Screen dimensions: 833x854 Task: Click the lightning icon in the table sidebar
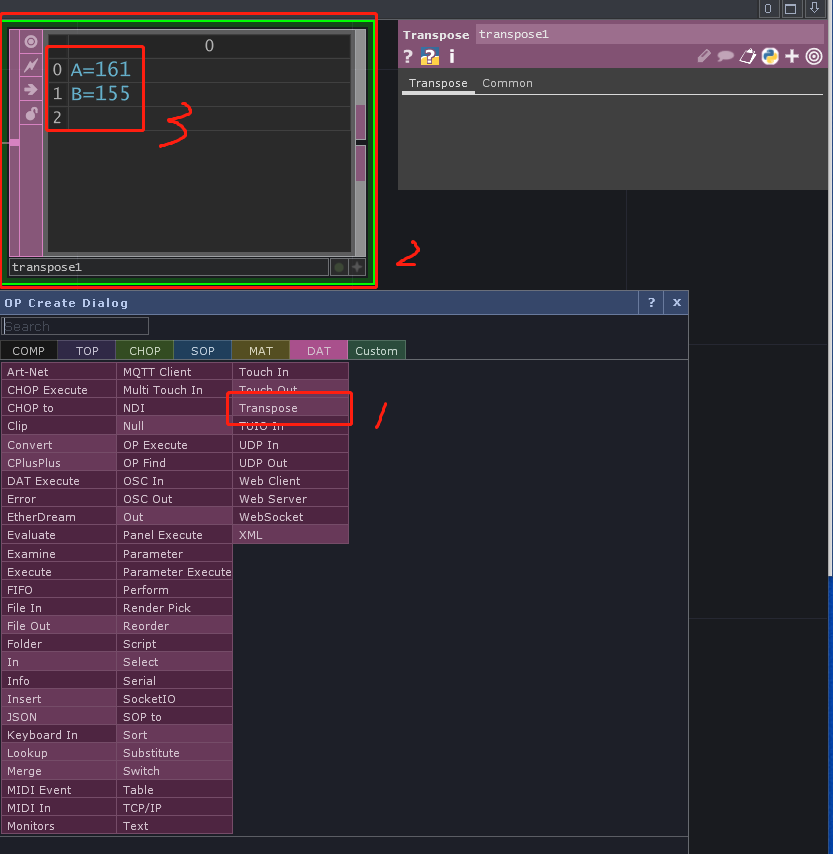31,65
